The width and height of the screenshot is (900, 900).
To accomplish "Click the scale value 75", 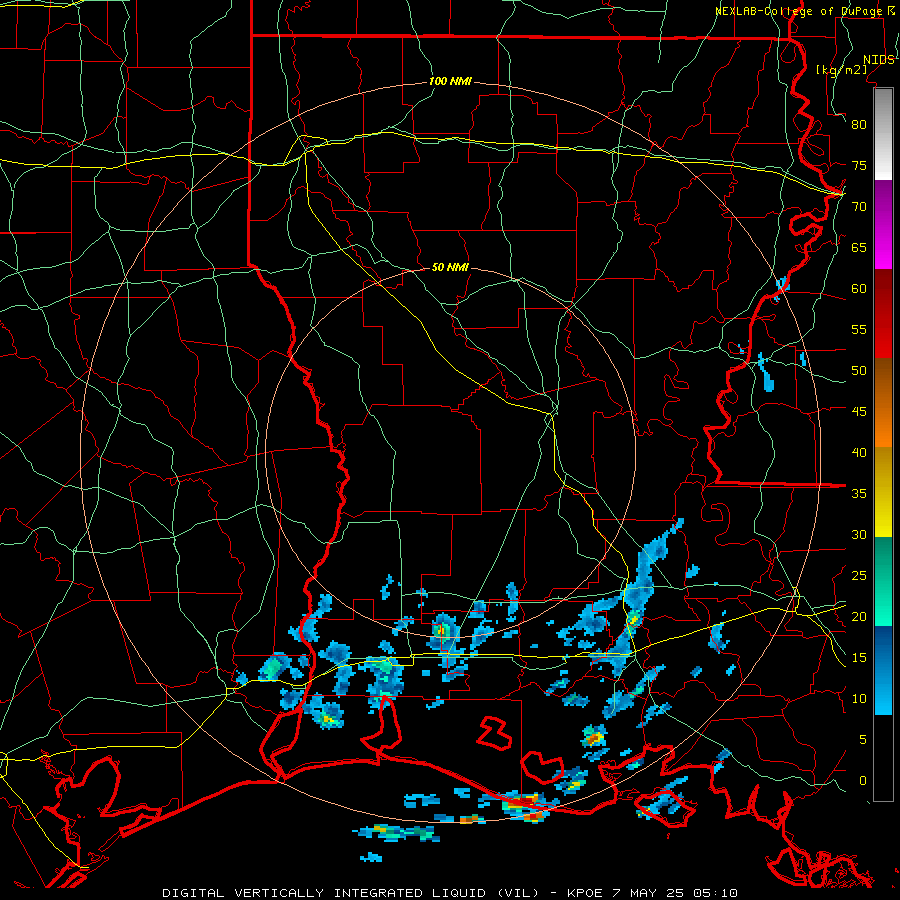I will [x=859, y=165].
